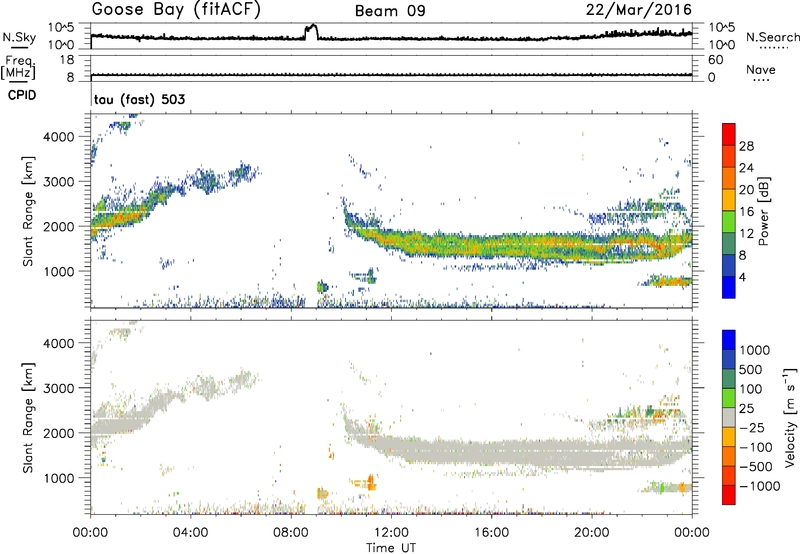The width and height of the screenshot is (800, 554).
Task: Click the "1000" tick of the velocity panel
Action: (x=58, y=478)
